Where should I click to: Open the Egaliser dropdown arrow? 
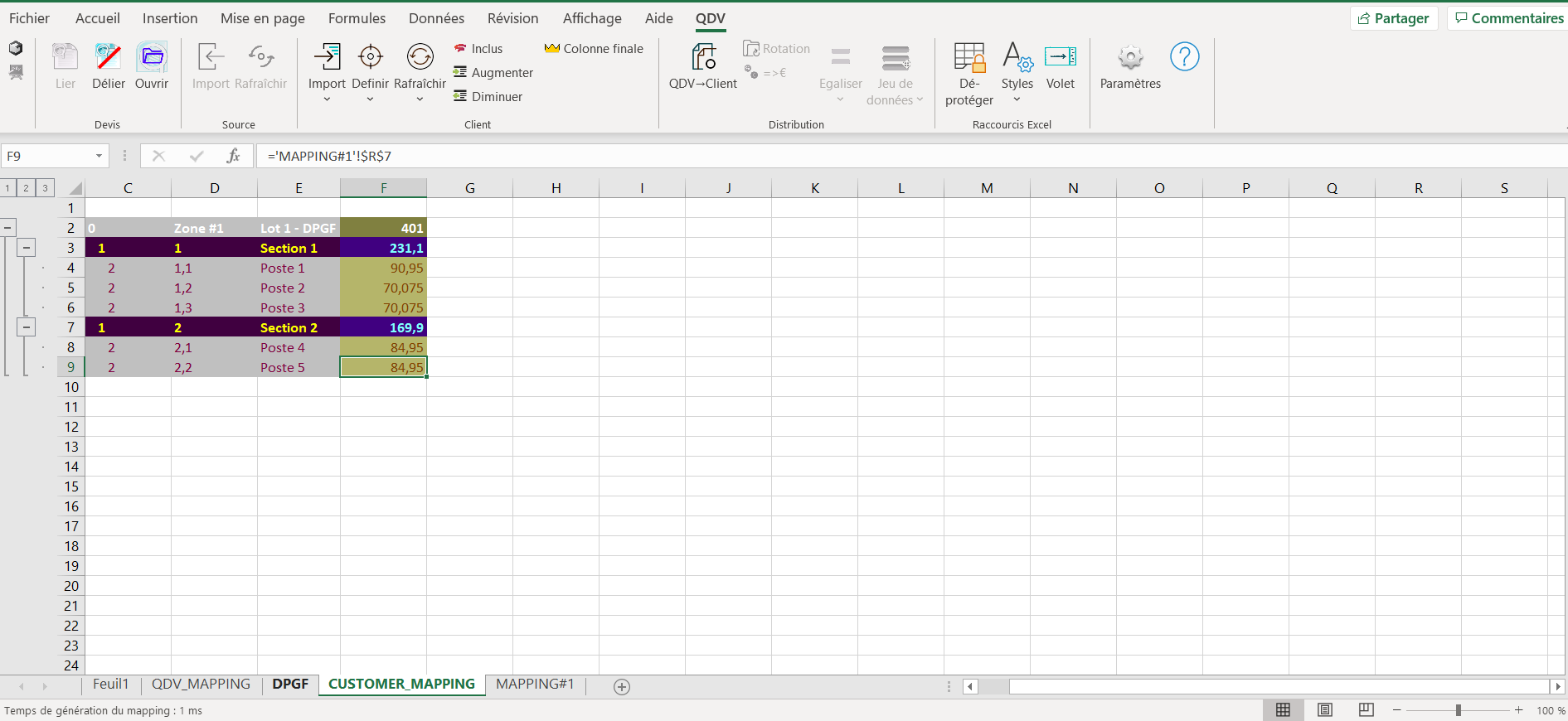pyautogui.click(x=840, y=99)
